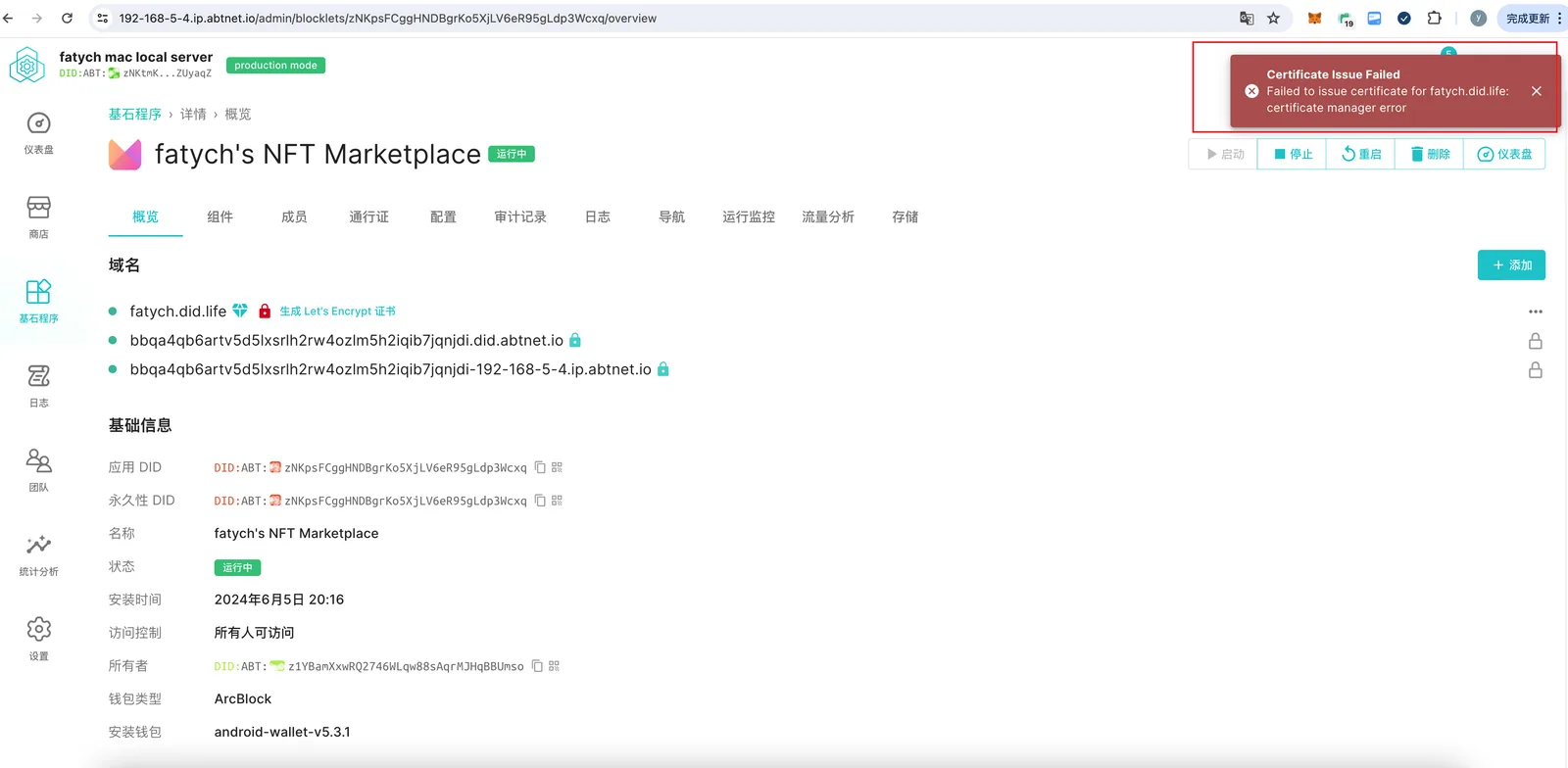Viewport: 1568px width, 768px height.
Task: Click the server DID in the header
Action: (x=135, y=73)
